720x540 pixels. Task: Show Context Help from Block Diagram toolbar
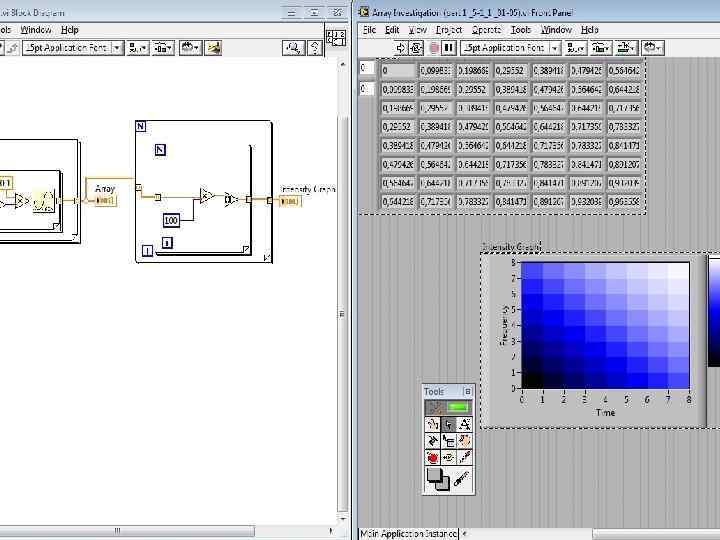click(315, 48)
